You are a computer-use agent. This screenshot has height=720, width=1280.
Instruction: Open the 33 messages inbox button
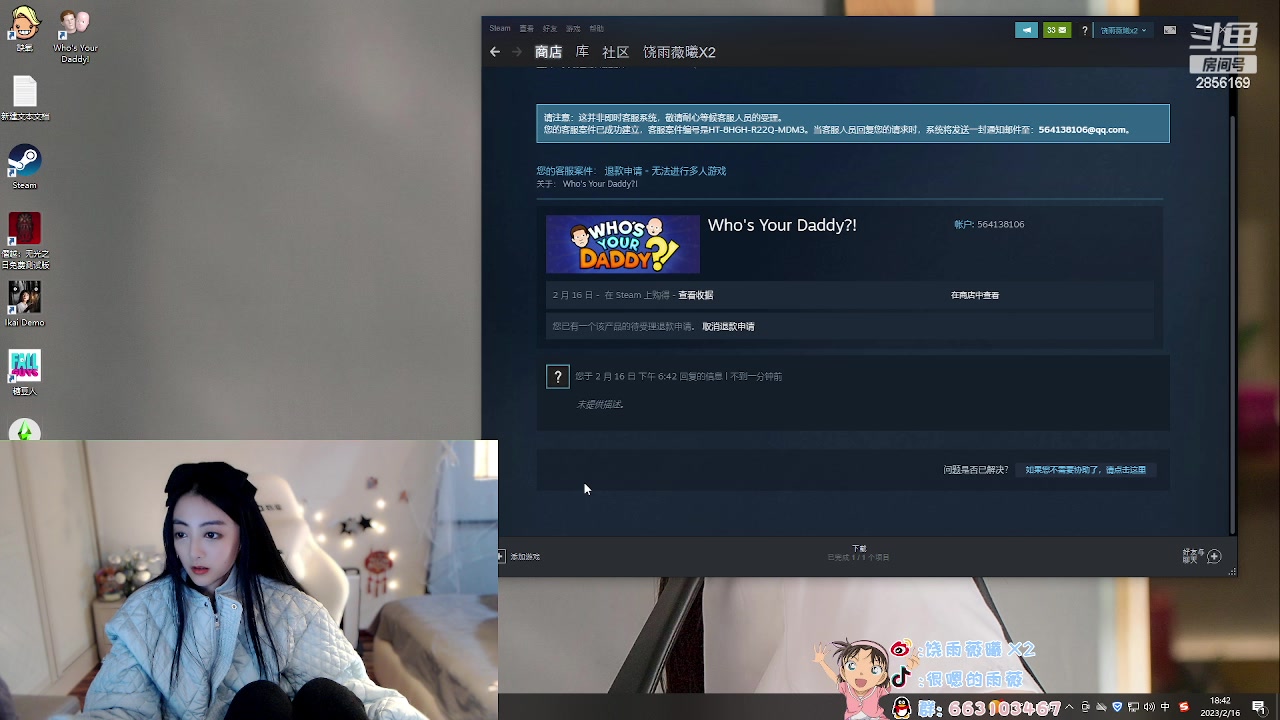point(1057,30)
